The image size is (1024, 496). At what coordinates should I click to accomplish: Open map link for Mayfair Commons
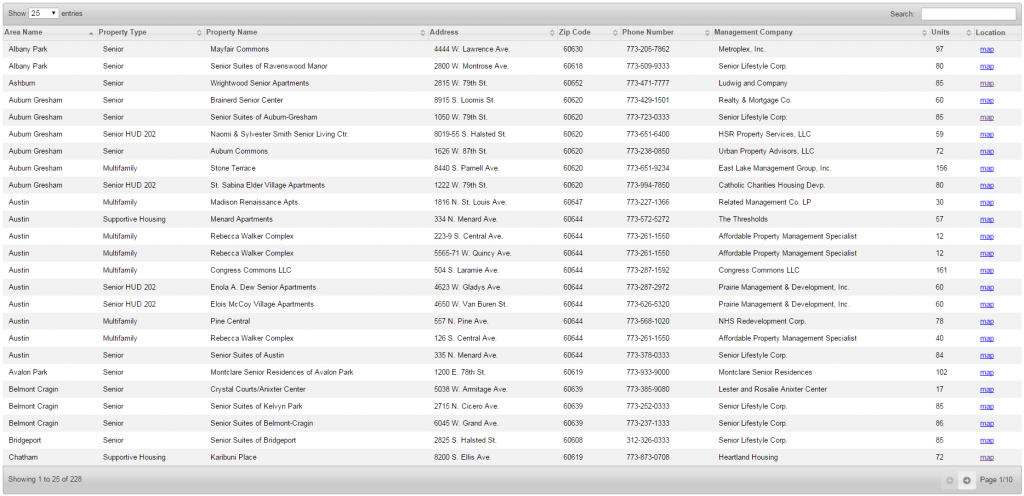coord(986,49)
